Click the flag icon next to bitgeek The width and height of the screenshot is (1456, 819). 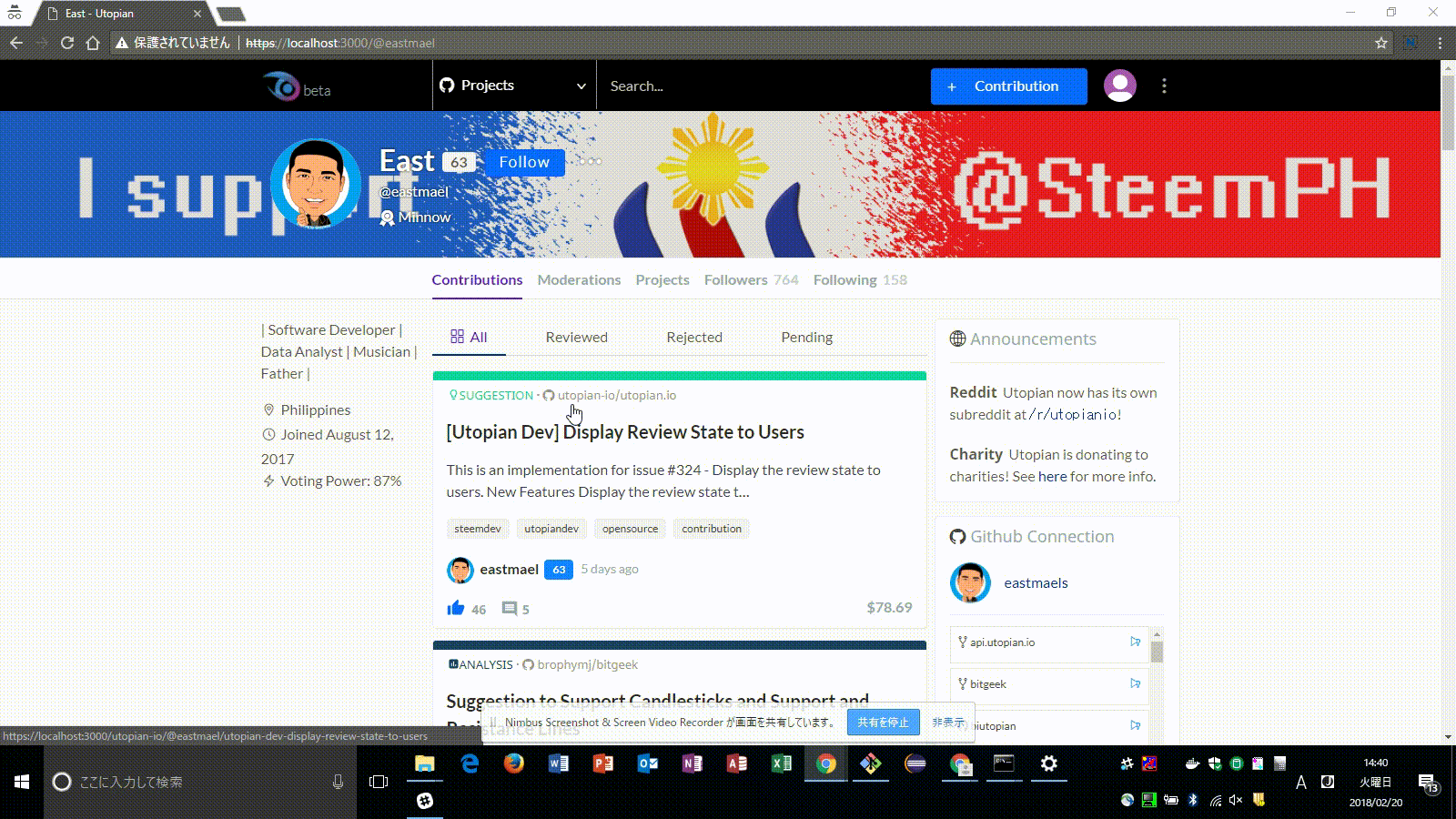click(1135, 683)
